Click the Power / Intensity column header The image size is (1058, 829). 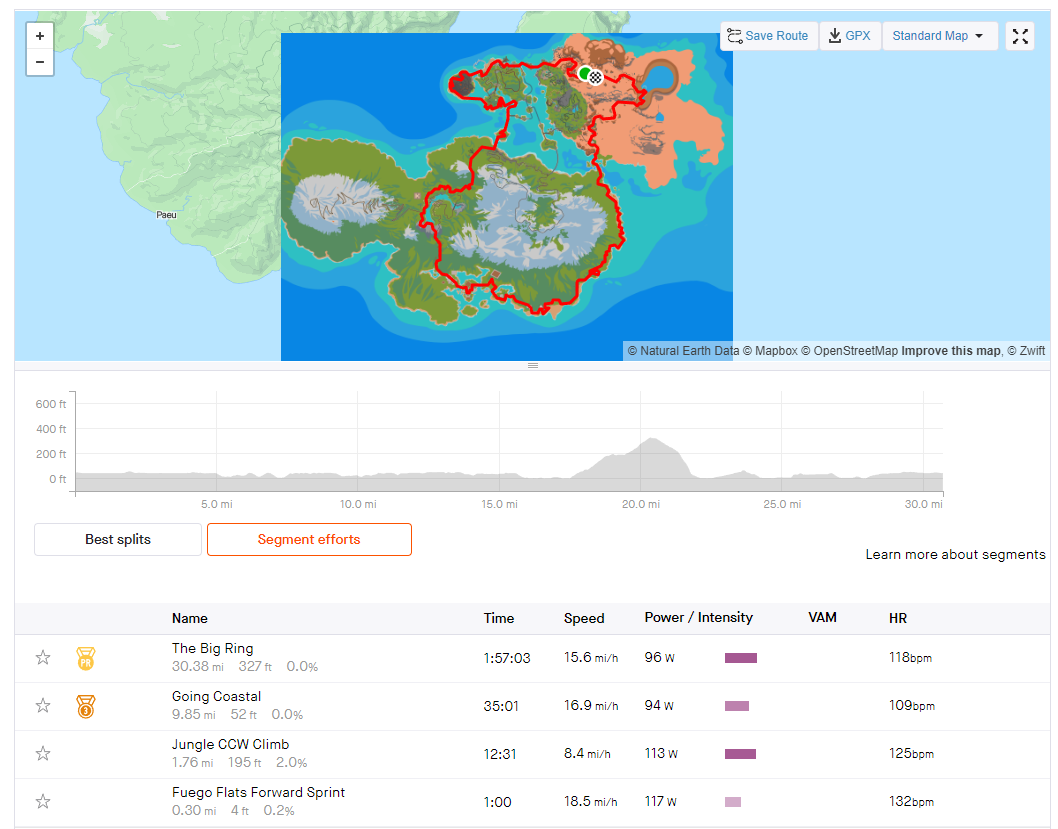click(698, 617)
